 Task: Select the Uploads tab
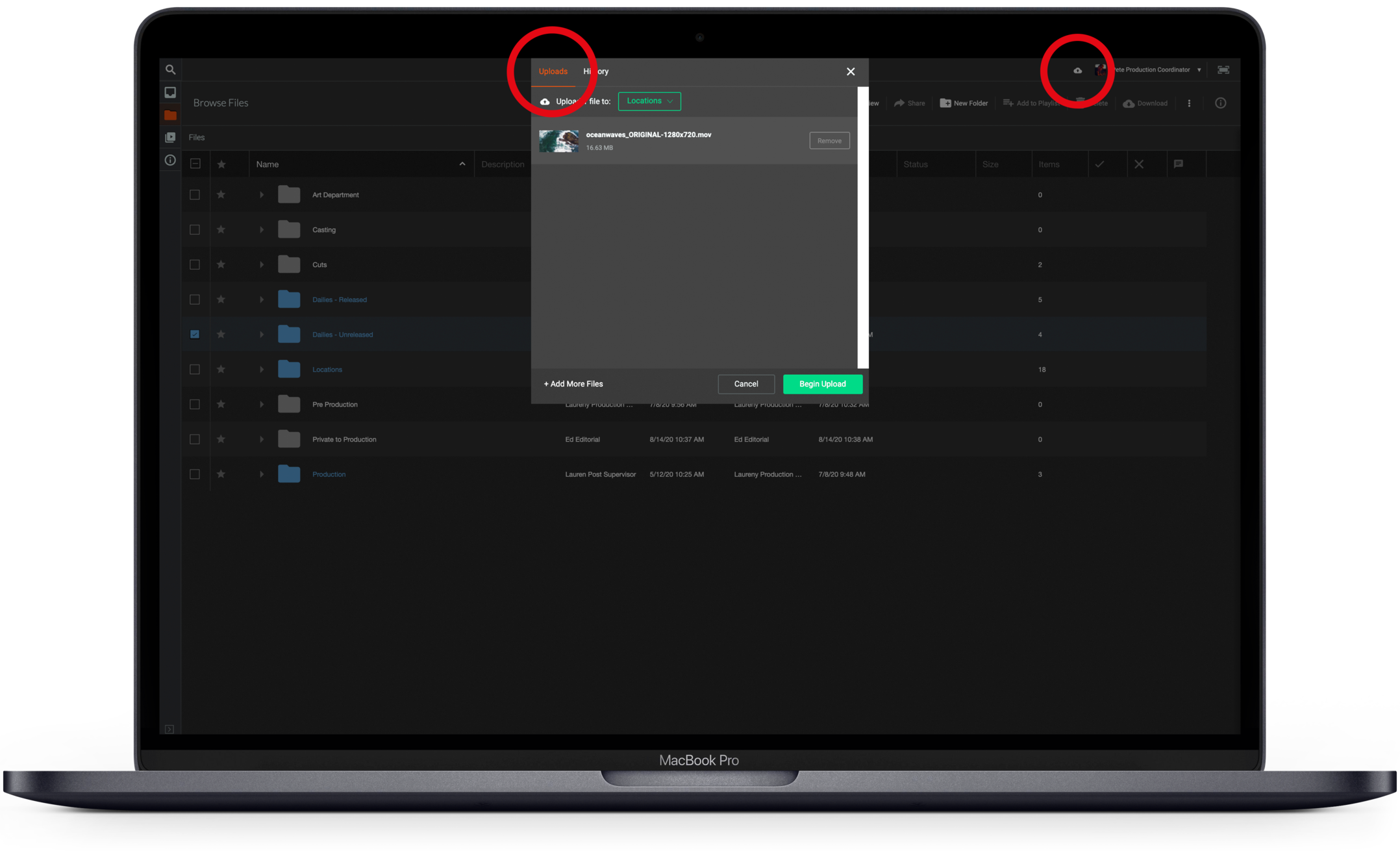(x=553, y=71)
